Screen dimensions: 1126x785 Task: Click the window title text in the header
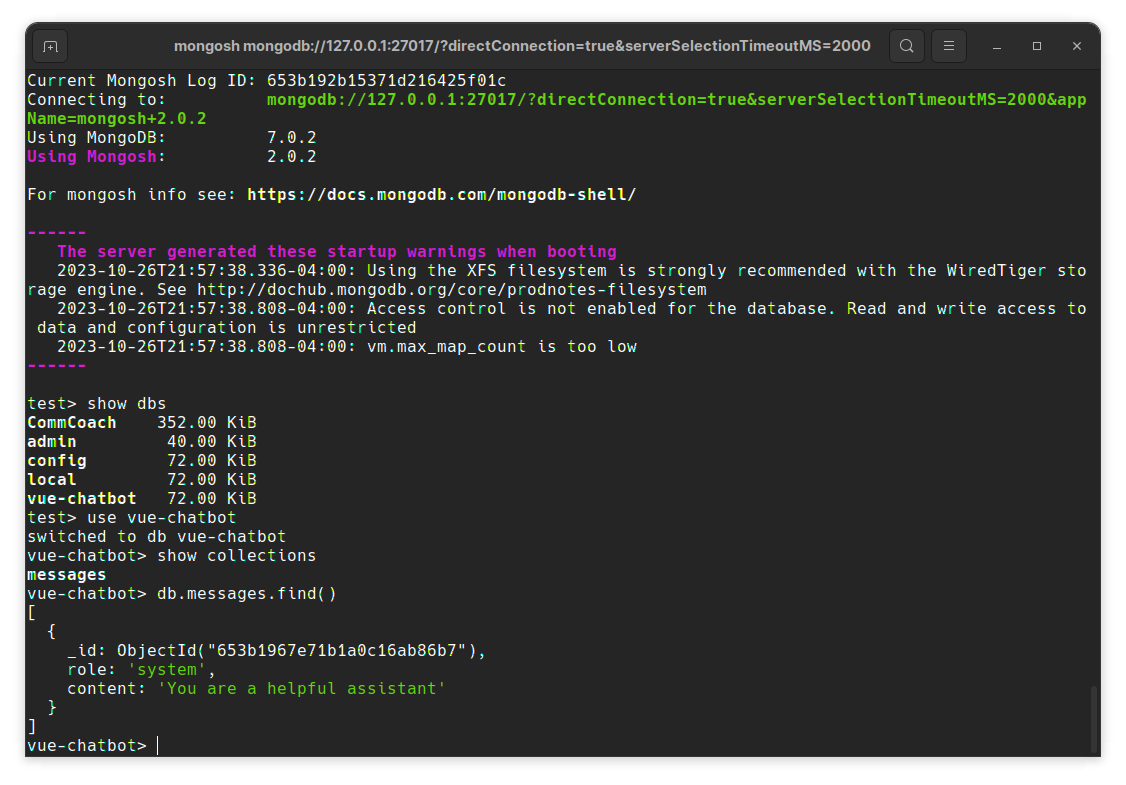[x=522, y=46]
